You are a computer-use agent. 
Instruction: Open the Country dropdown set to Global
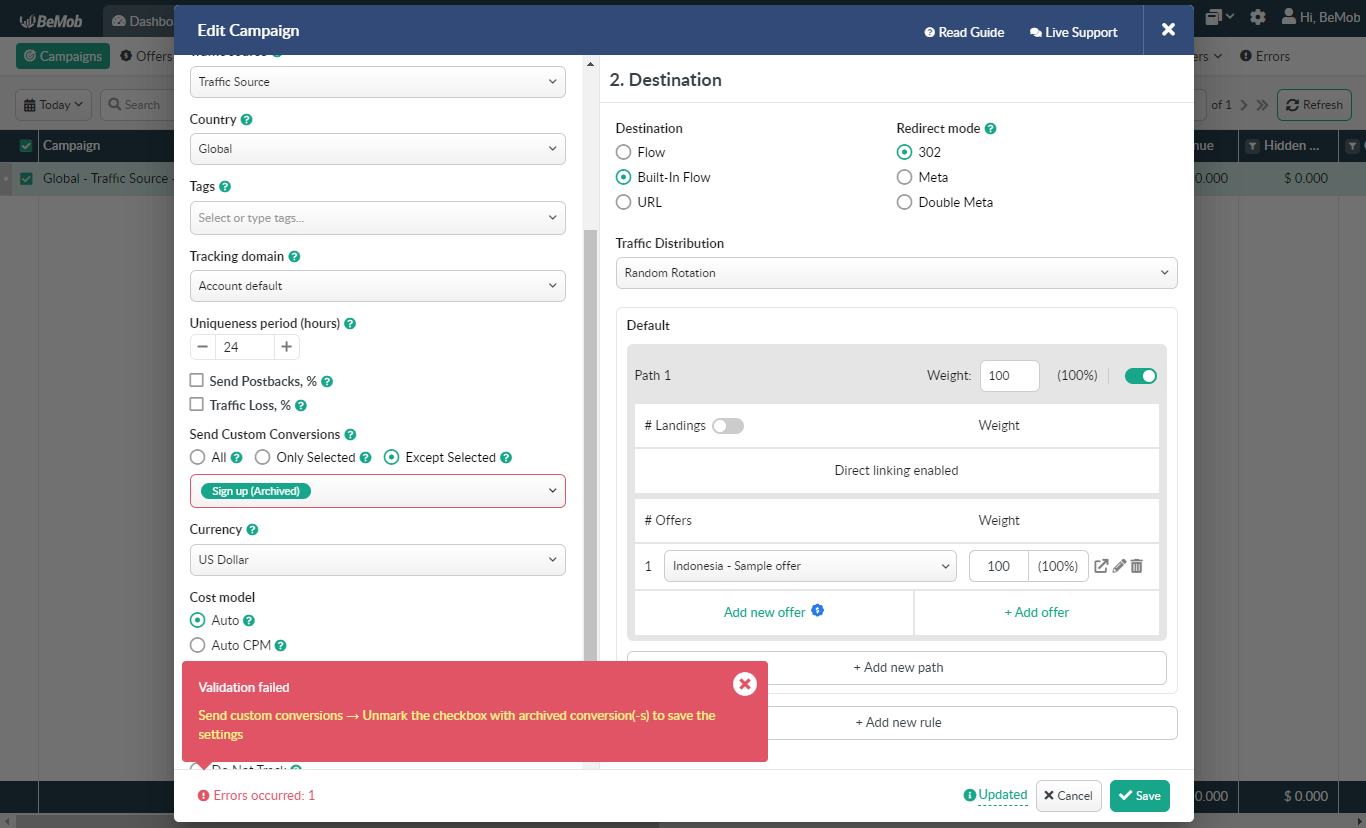(378, 149)
